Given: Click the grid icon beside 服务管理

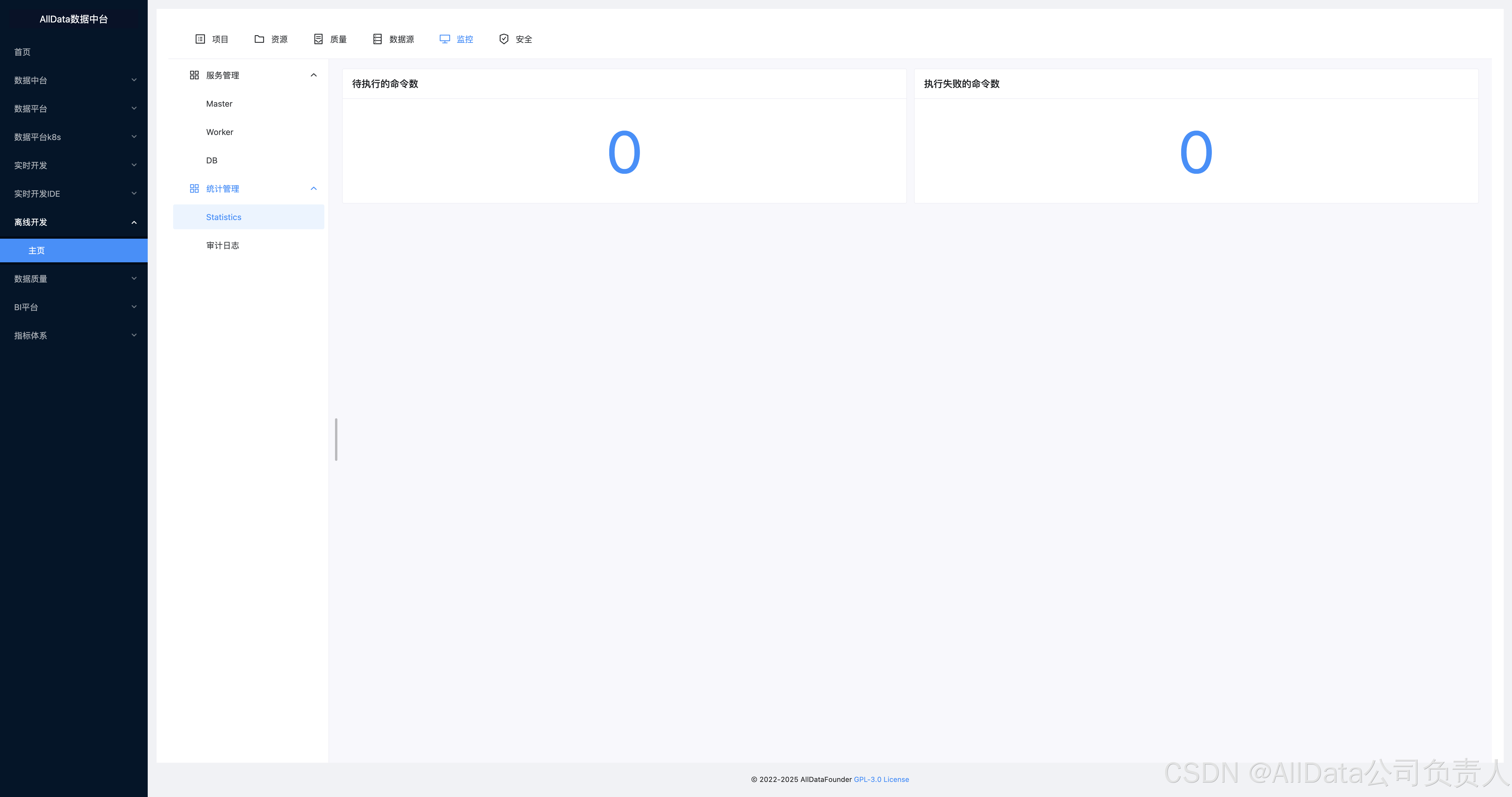Looking at the screenshot, I should click(194, 75).
